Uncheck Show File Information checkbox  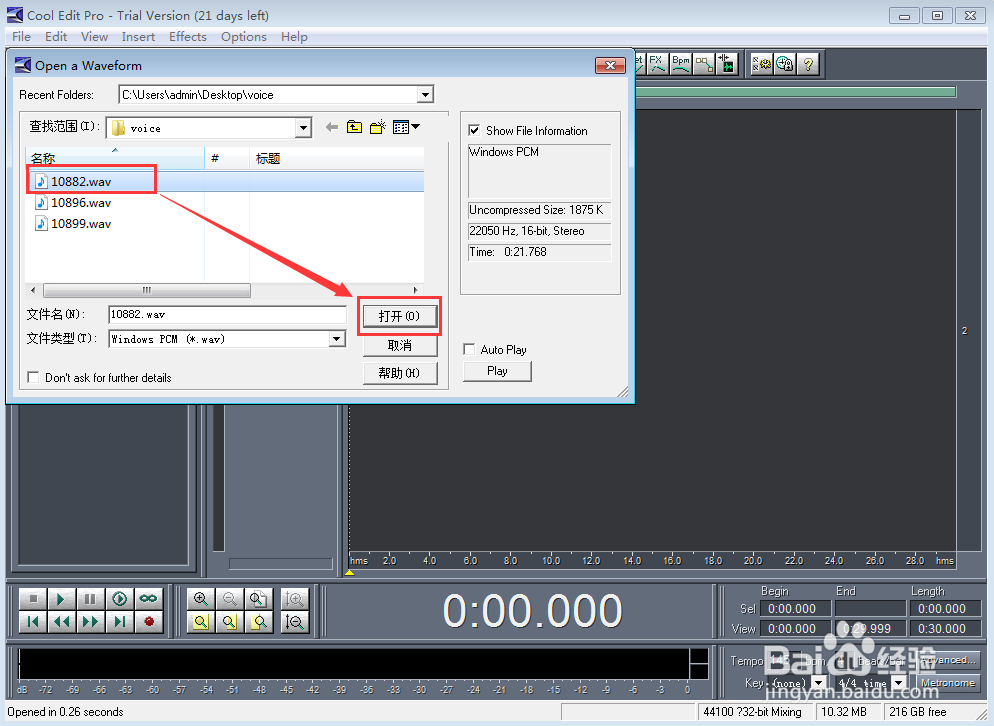tap(474, 131)
